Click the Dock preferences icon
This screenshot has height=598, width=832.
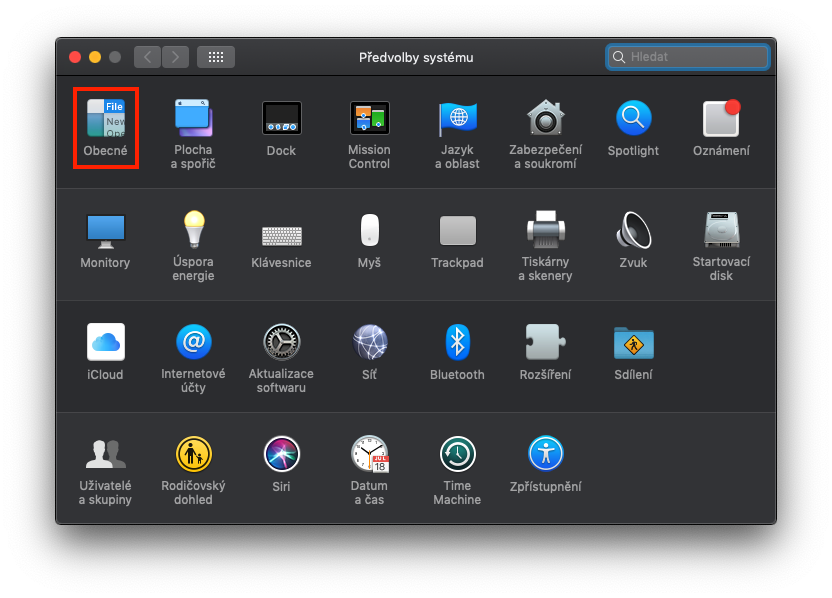281,119
